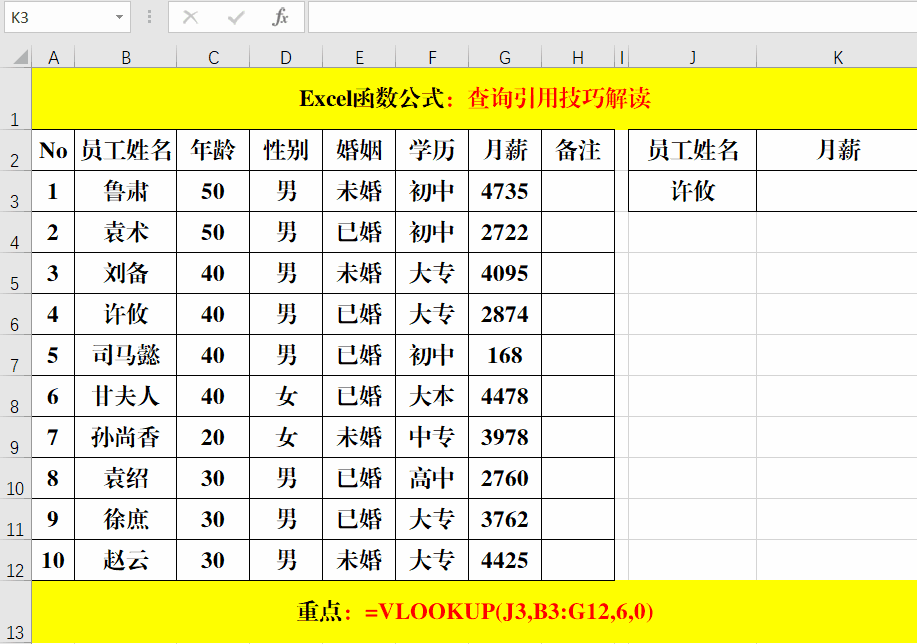Screen dimensions: 917x644
Task: Select empty result cell K3
Action: (x=837, y=191)
